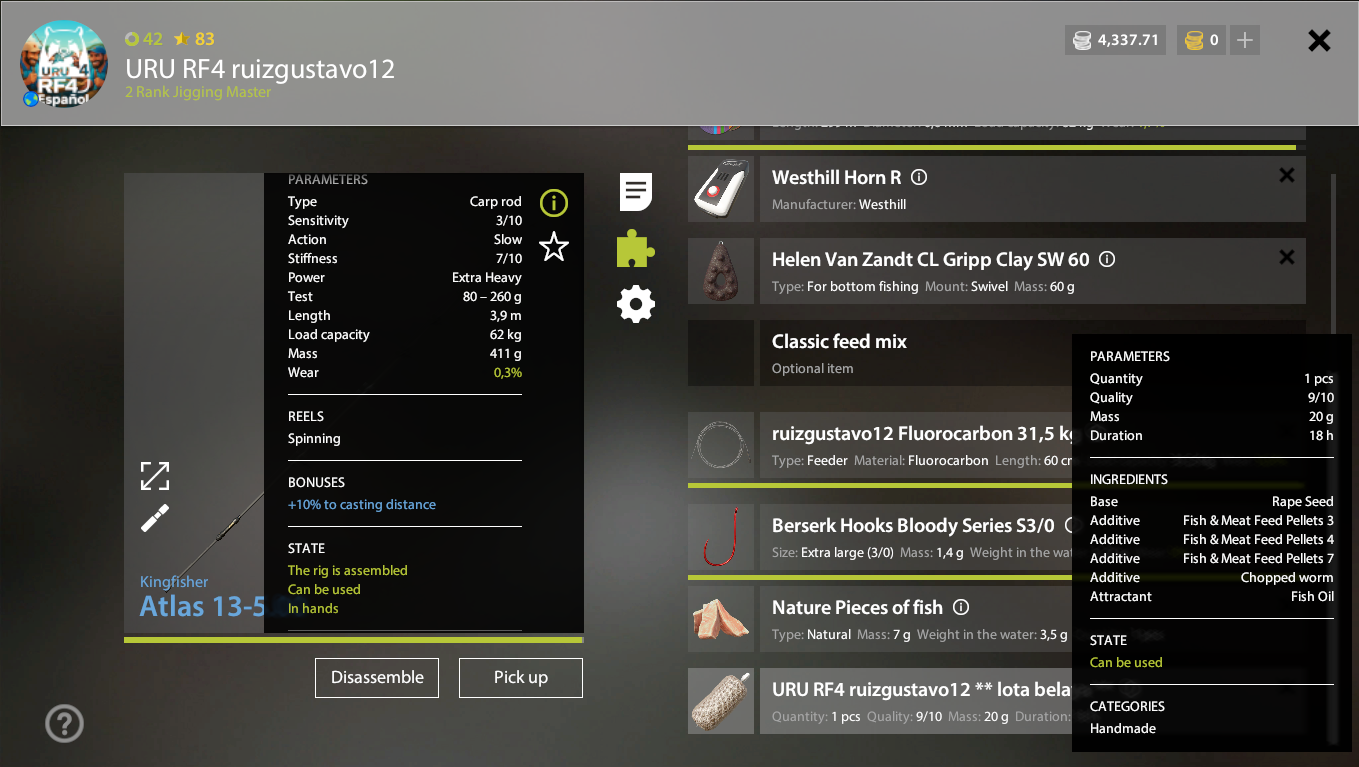Click the ruizgustavo12 Fluorocarbon item title

922,433
